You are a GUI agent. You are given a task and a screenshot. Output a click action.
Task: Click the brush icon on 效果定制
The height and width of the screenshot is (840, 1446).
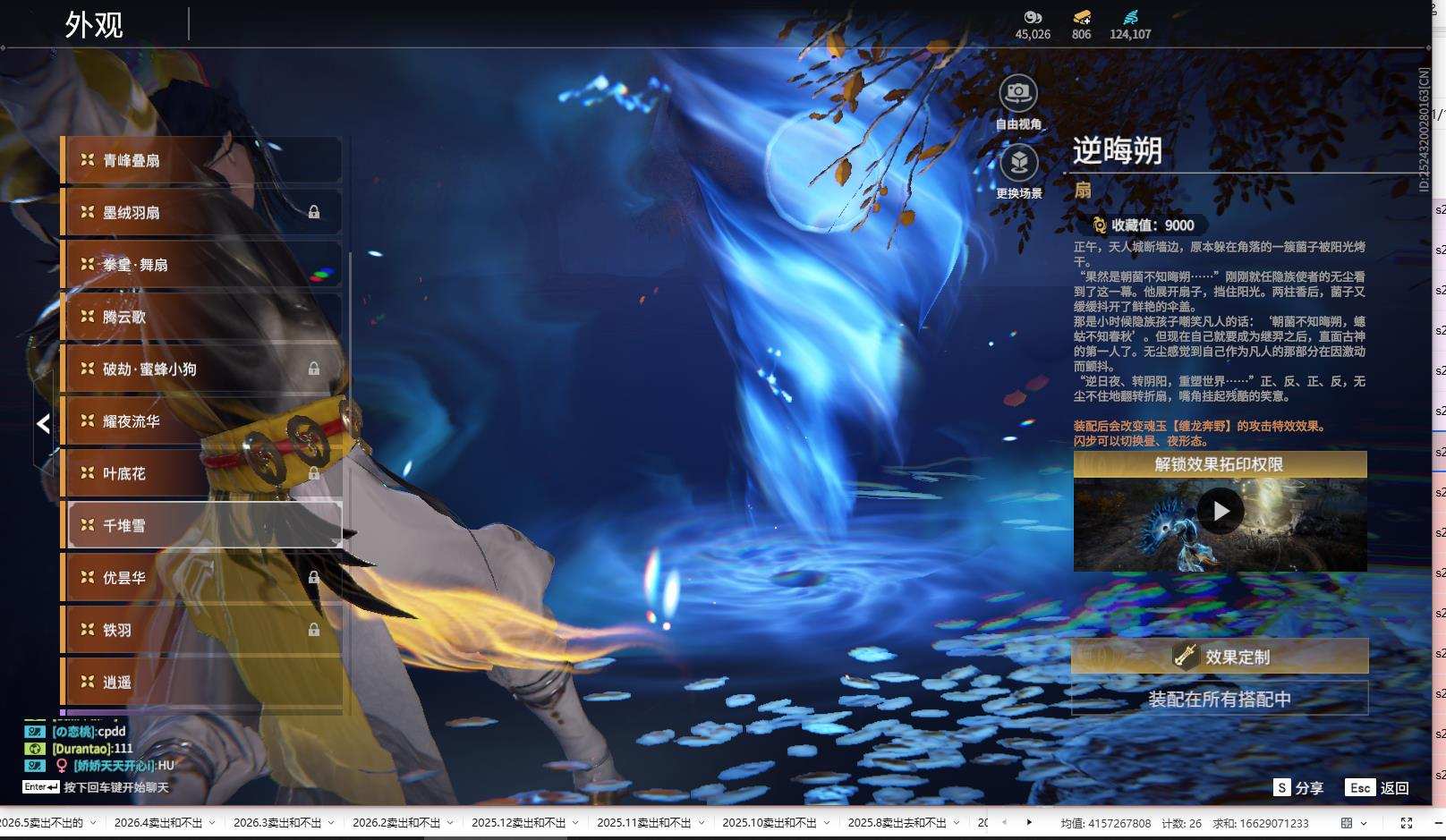click(1186, 656)
